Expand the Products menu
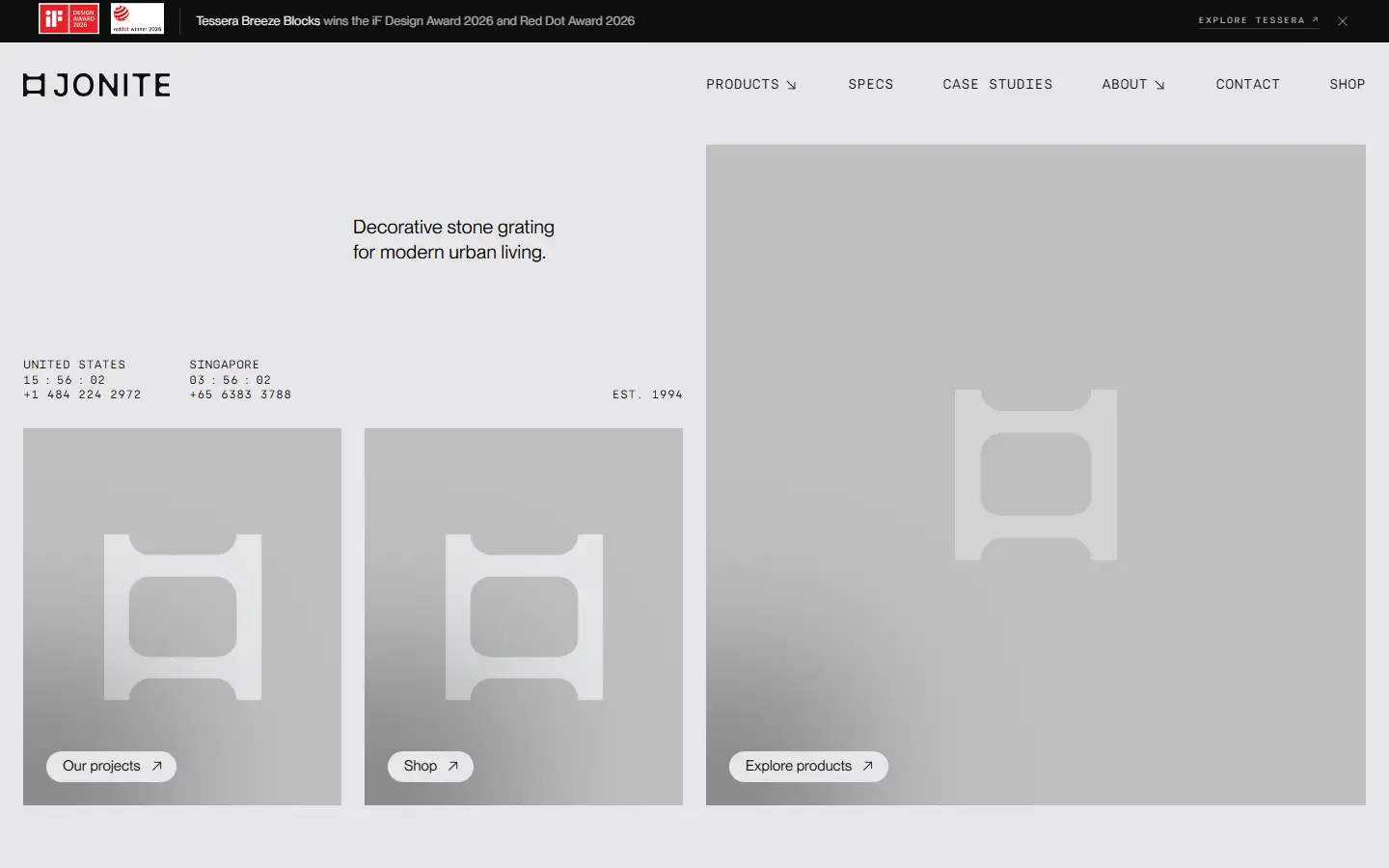The image size is (1389, 868). pos(751,85)
